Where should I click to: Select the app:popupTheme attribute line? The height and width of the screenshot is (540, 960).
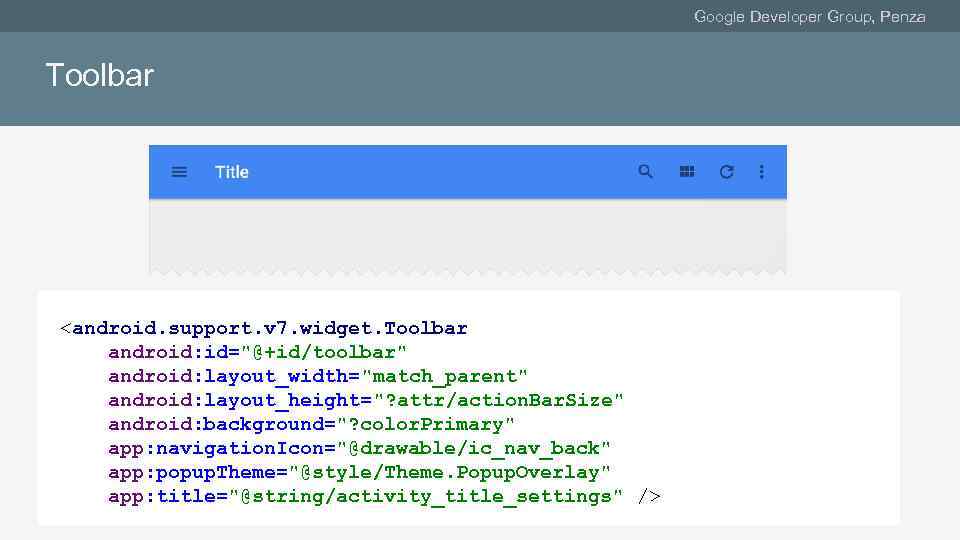(x=360, y=472)
